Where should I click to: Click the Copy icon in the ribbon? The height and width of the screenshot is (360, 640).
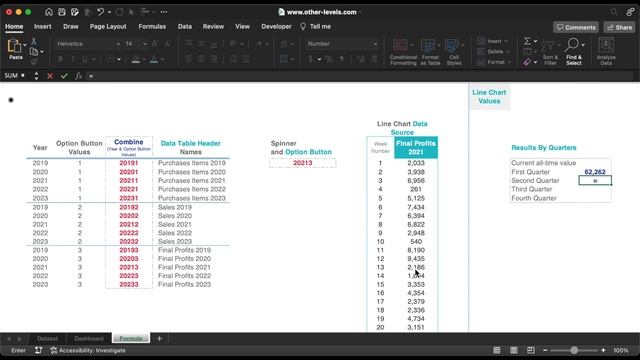pos(34,52)
